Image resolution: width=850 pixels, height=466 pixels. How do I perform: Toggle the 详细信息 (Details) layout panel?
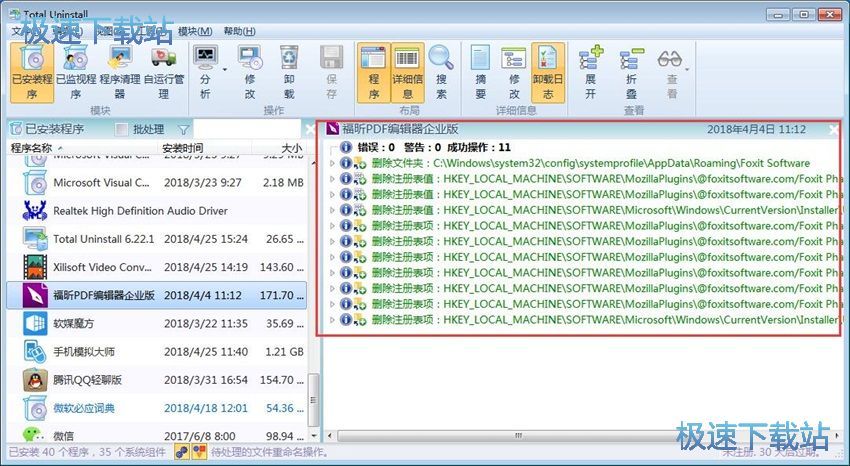pyautogui.click(x=407, y=73)
